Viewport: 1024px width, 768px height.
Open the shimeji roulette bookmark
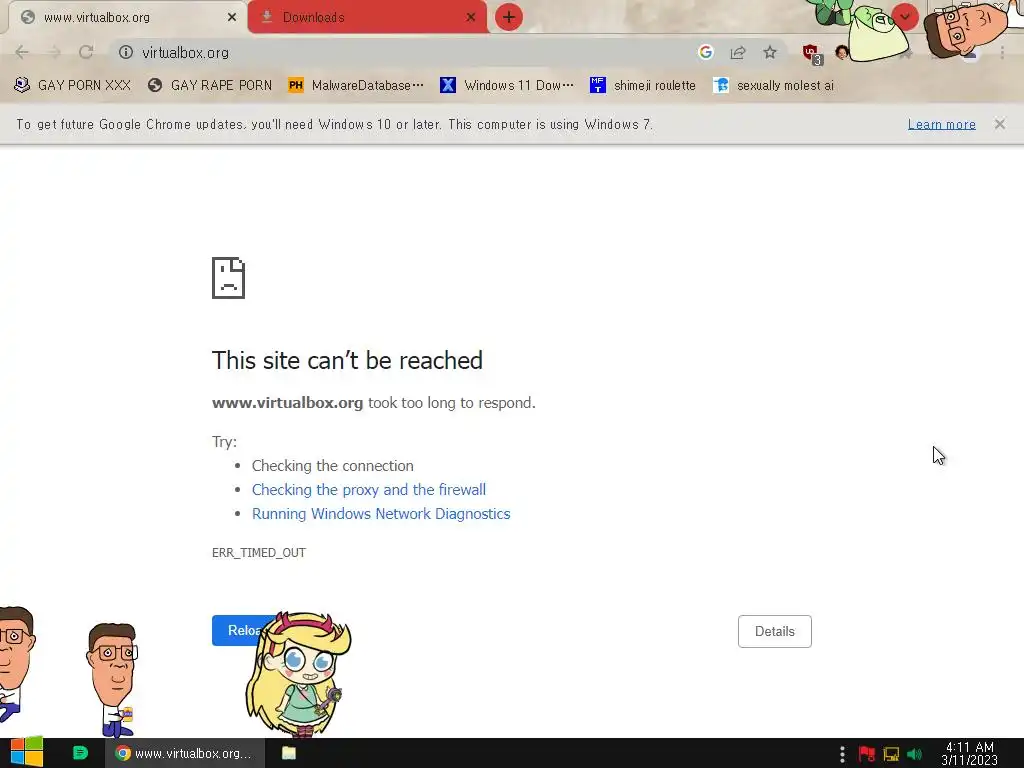pyautogui.click(x=643, y=85)
